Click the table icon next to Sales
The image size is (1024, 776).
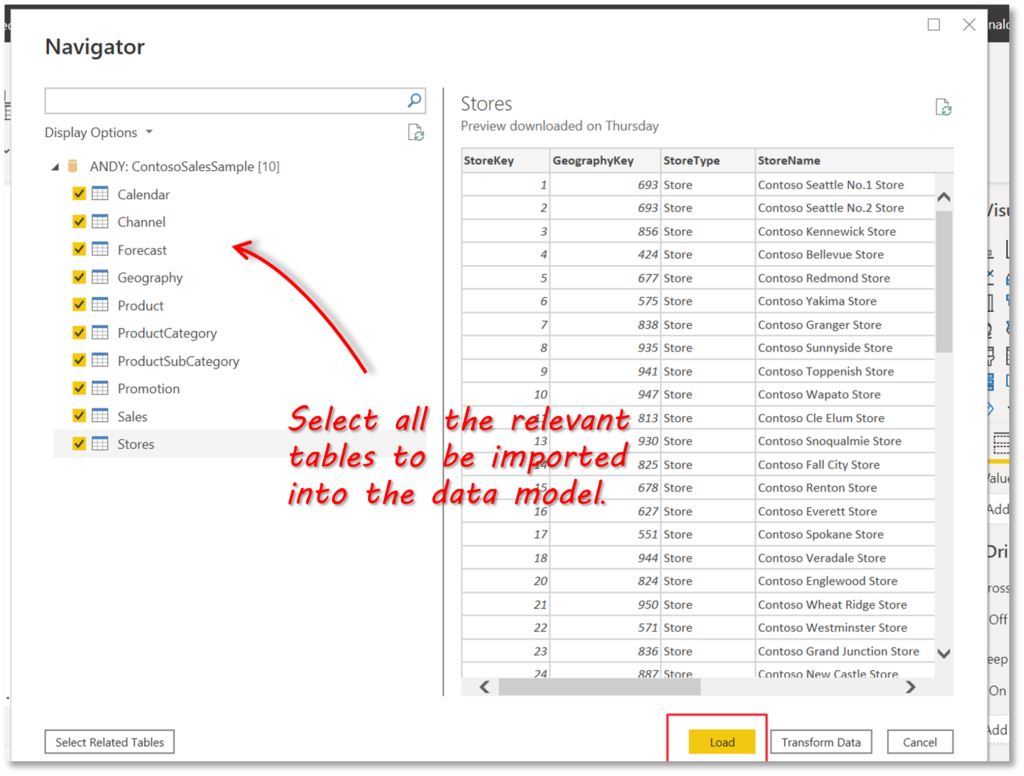pyautogui.click(x=101, y=416)
